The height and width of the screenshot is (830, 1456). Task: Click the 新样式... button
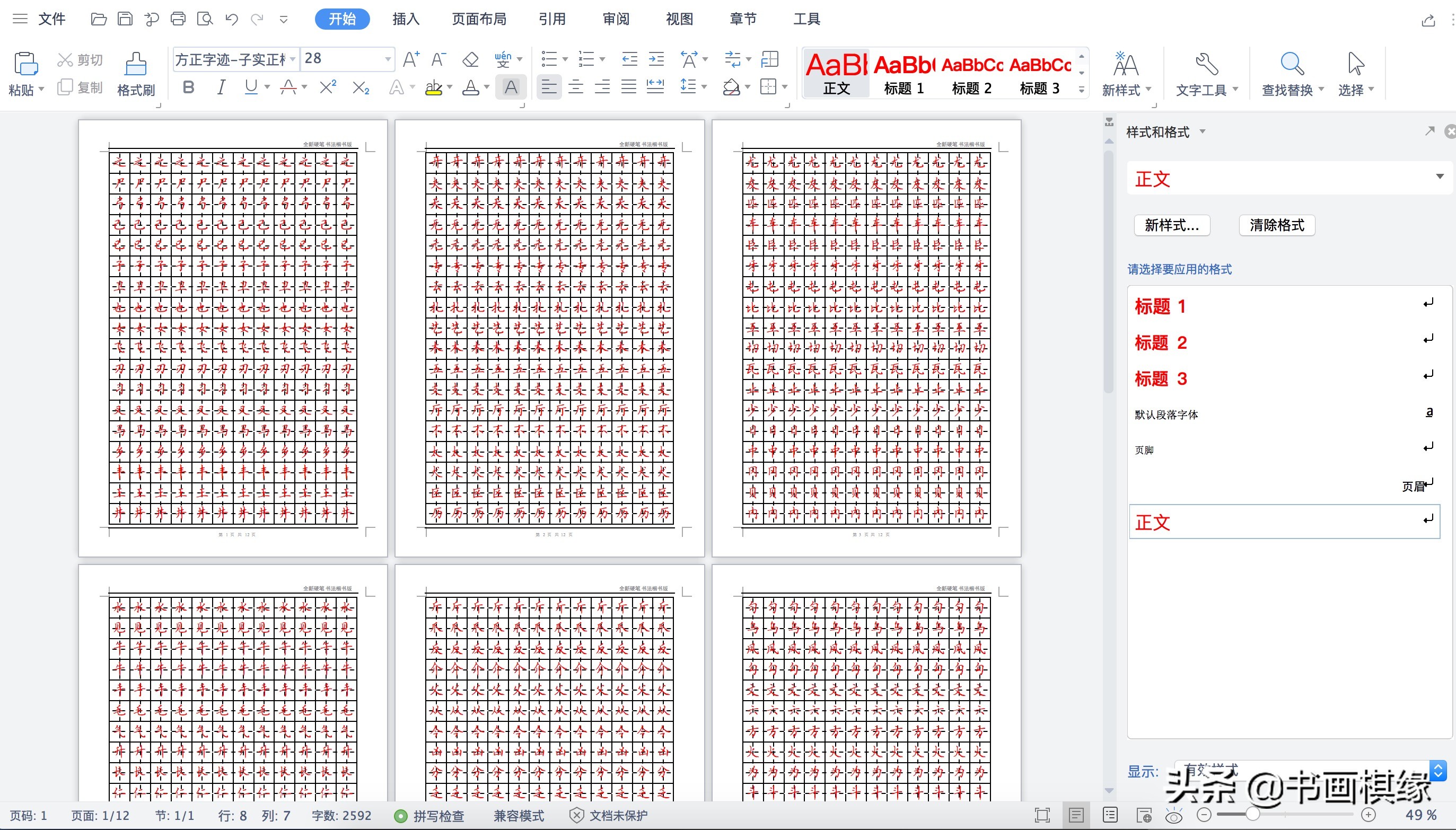point(1172,225)
